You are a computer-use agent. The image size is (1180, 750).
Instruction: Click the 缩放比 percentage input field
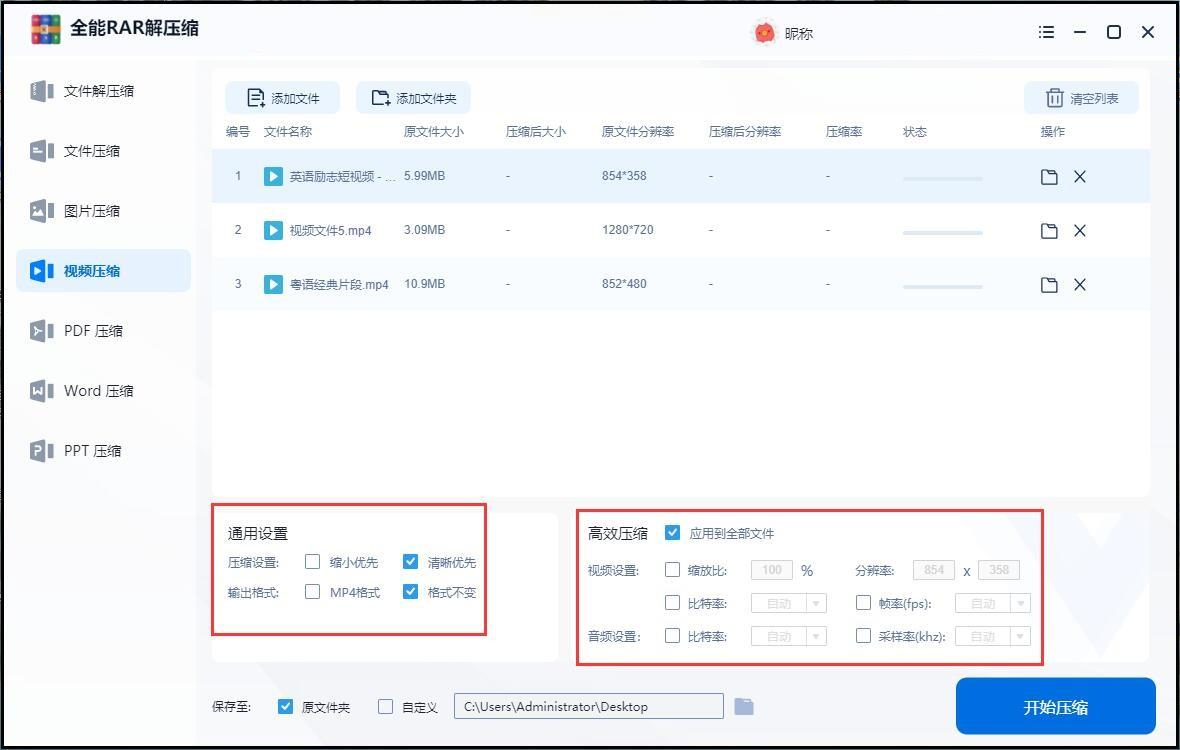772,570
